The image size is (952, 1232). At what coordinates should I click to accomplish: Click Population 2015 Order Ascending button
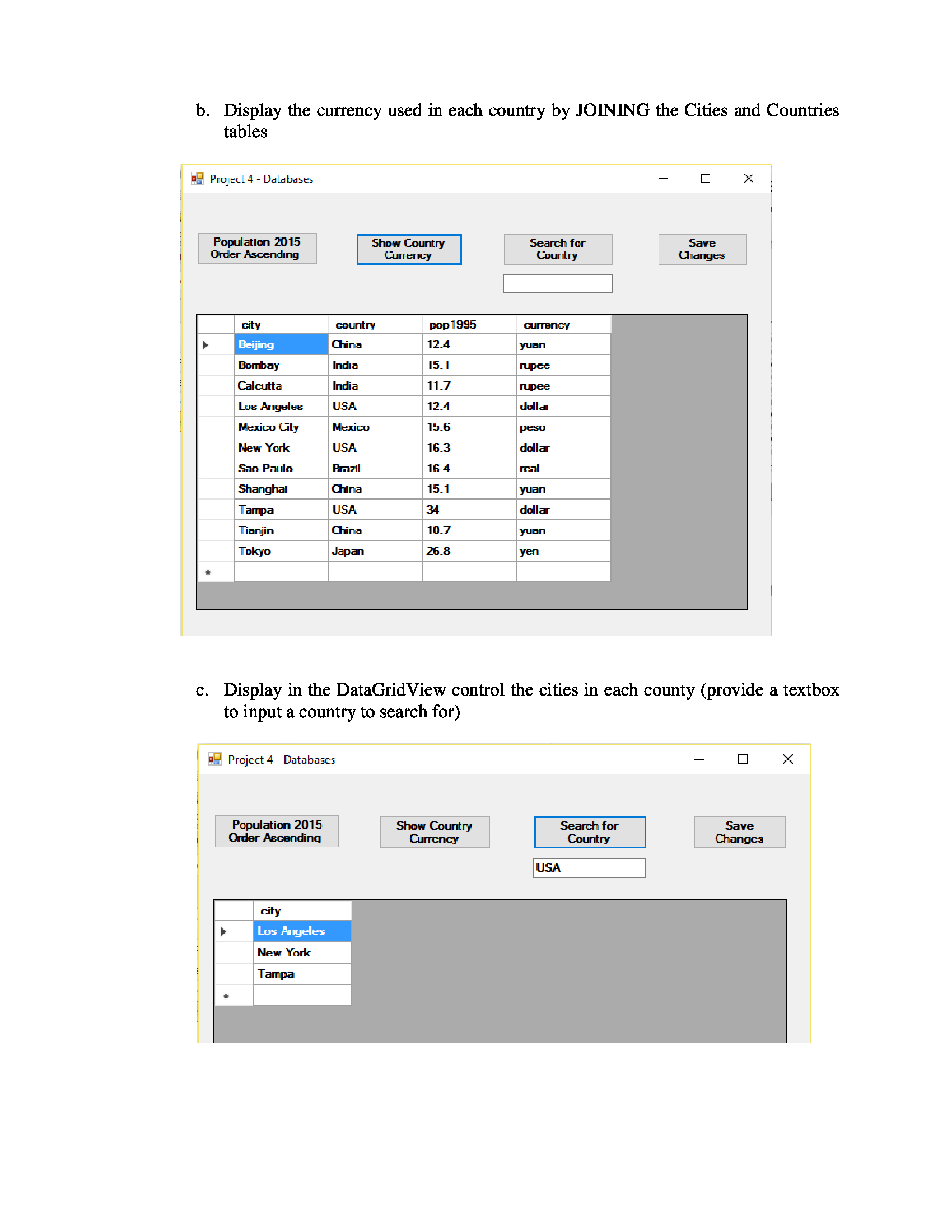click(x=257, y=248)
